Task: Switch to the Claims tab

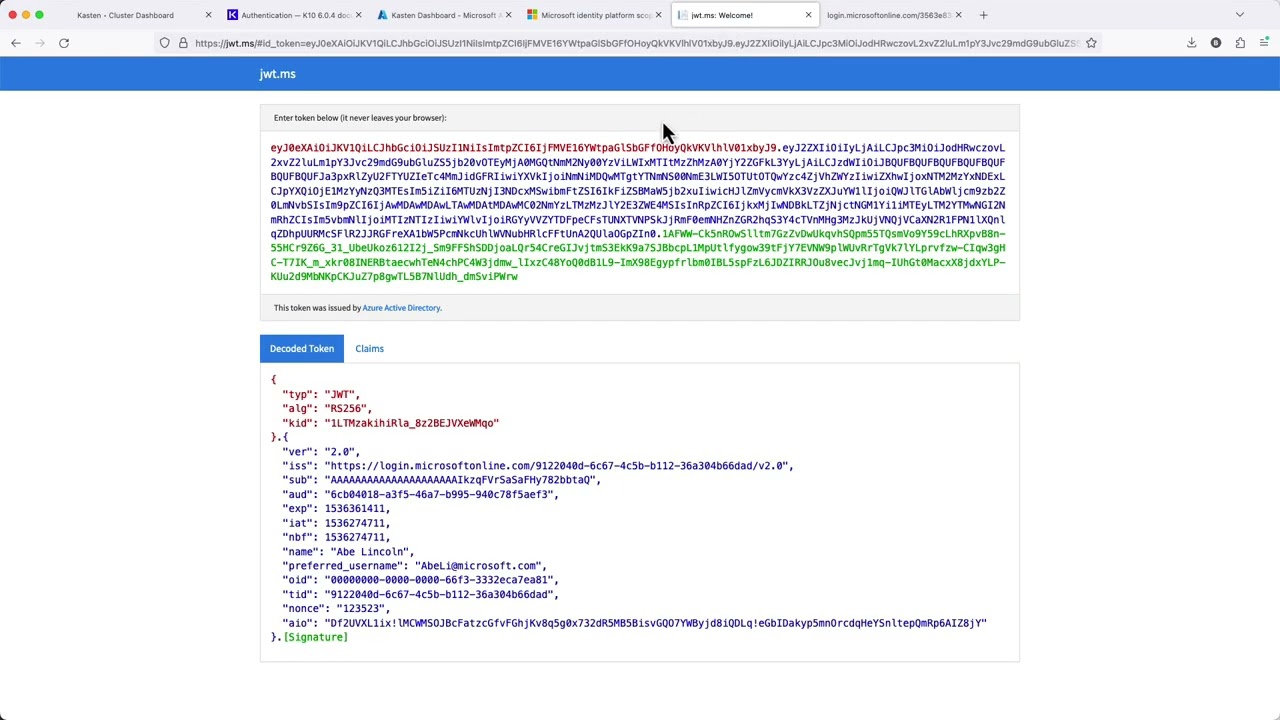Action: [x=369, y=348]
